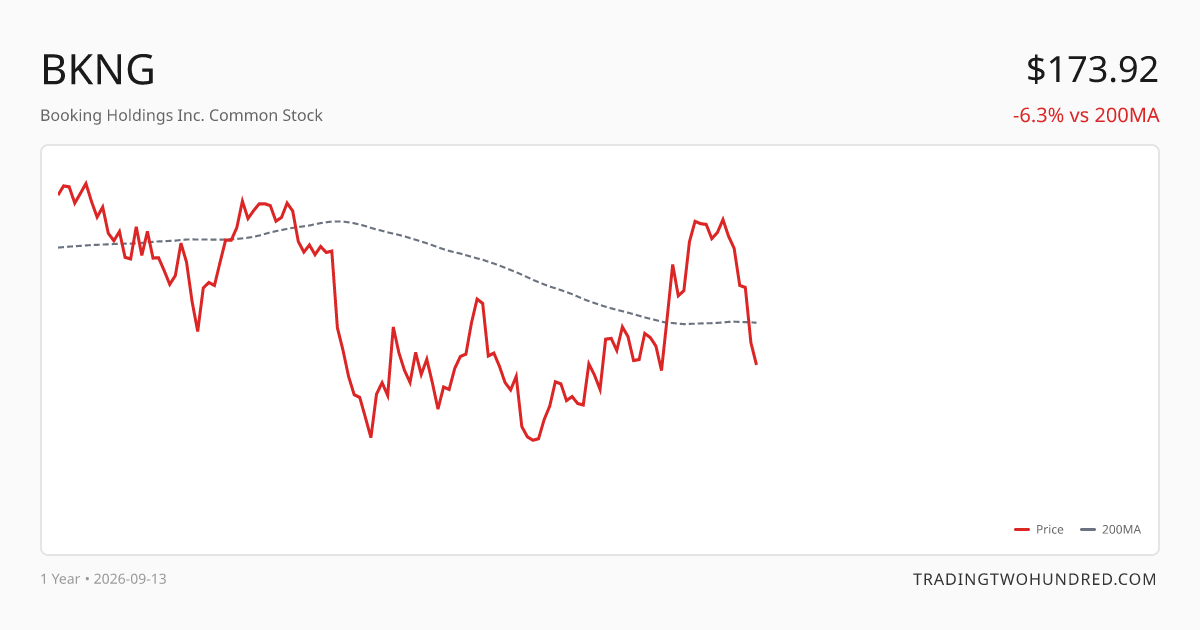Click the lowest trough of the price line
Screen dimensions: 1200x630
coord(534,440)
